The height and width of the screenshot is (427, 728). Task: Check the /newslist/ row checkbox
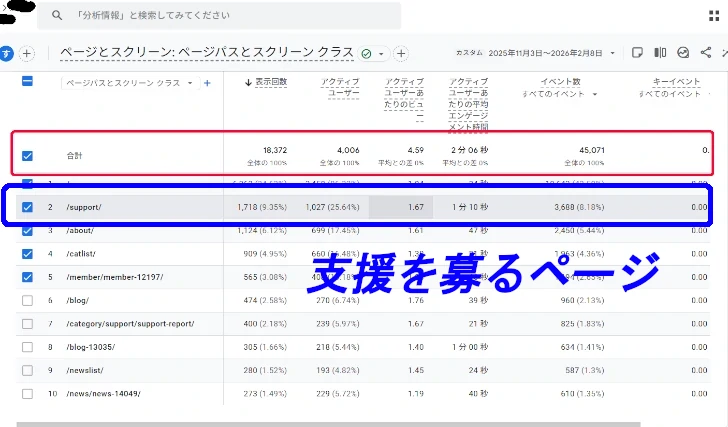click(27, 370)
